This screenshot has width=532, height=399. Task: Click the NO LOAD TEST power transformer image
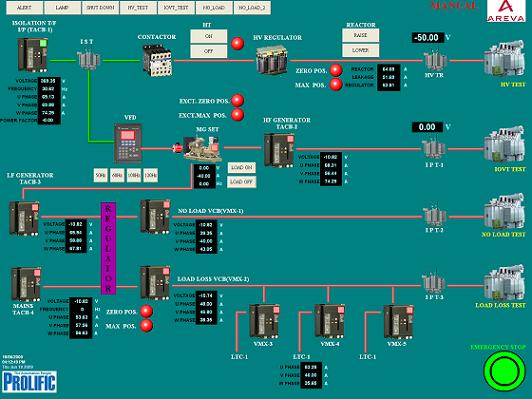504,211
